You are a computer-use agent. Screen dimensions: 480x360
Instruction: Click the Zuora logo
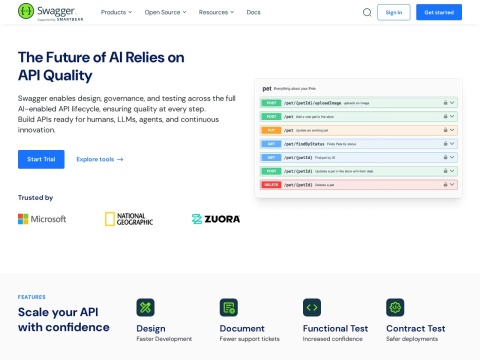click(x=216, y=219)
